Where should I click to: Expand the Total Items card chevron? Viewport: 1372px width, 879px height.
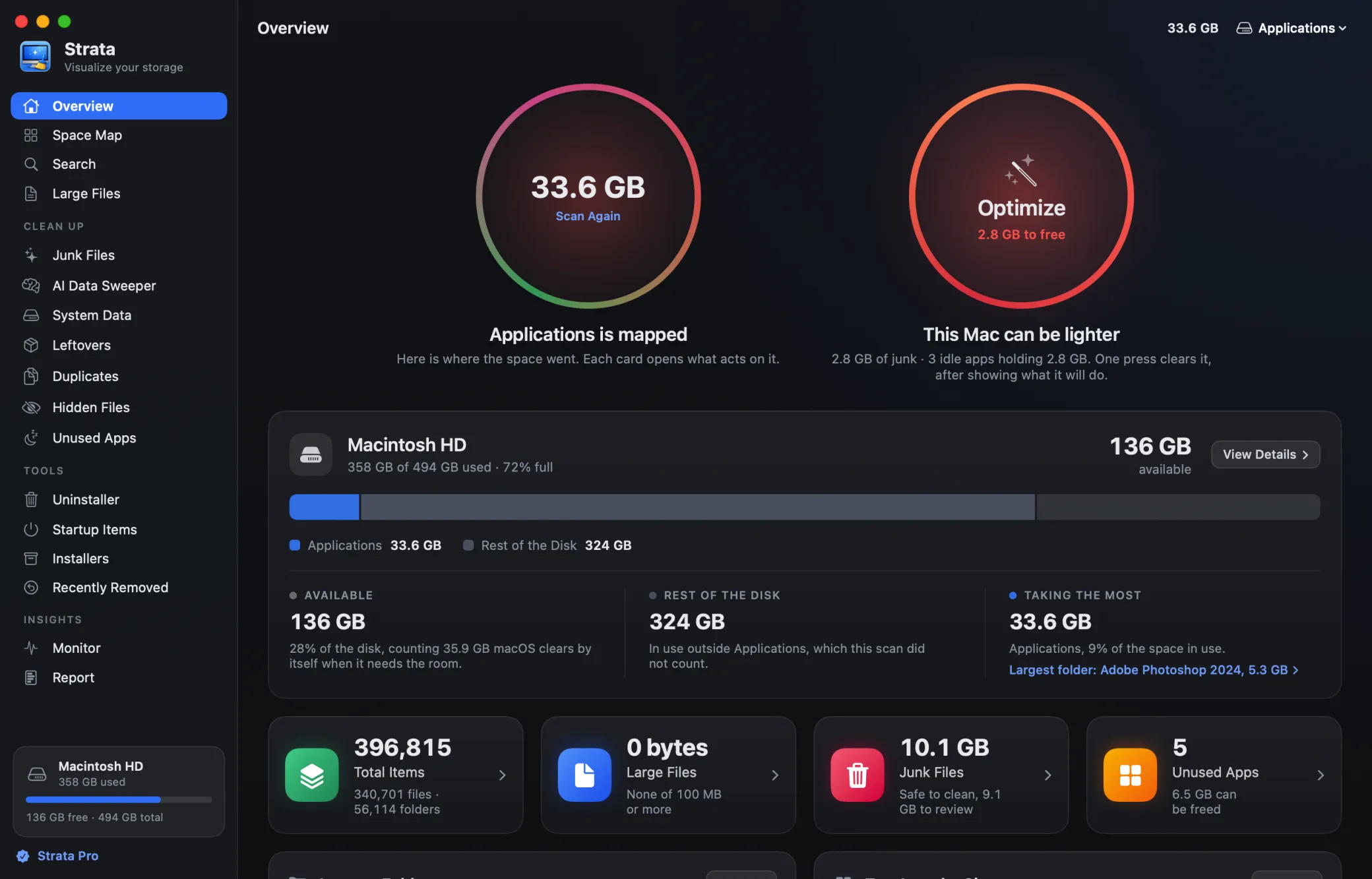[x=503, y=775]
